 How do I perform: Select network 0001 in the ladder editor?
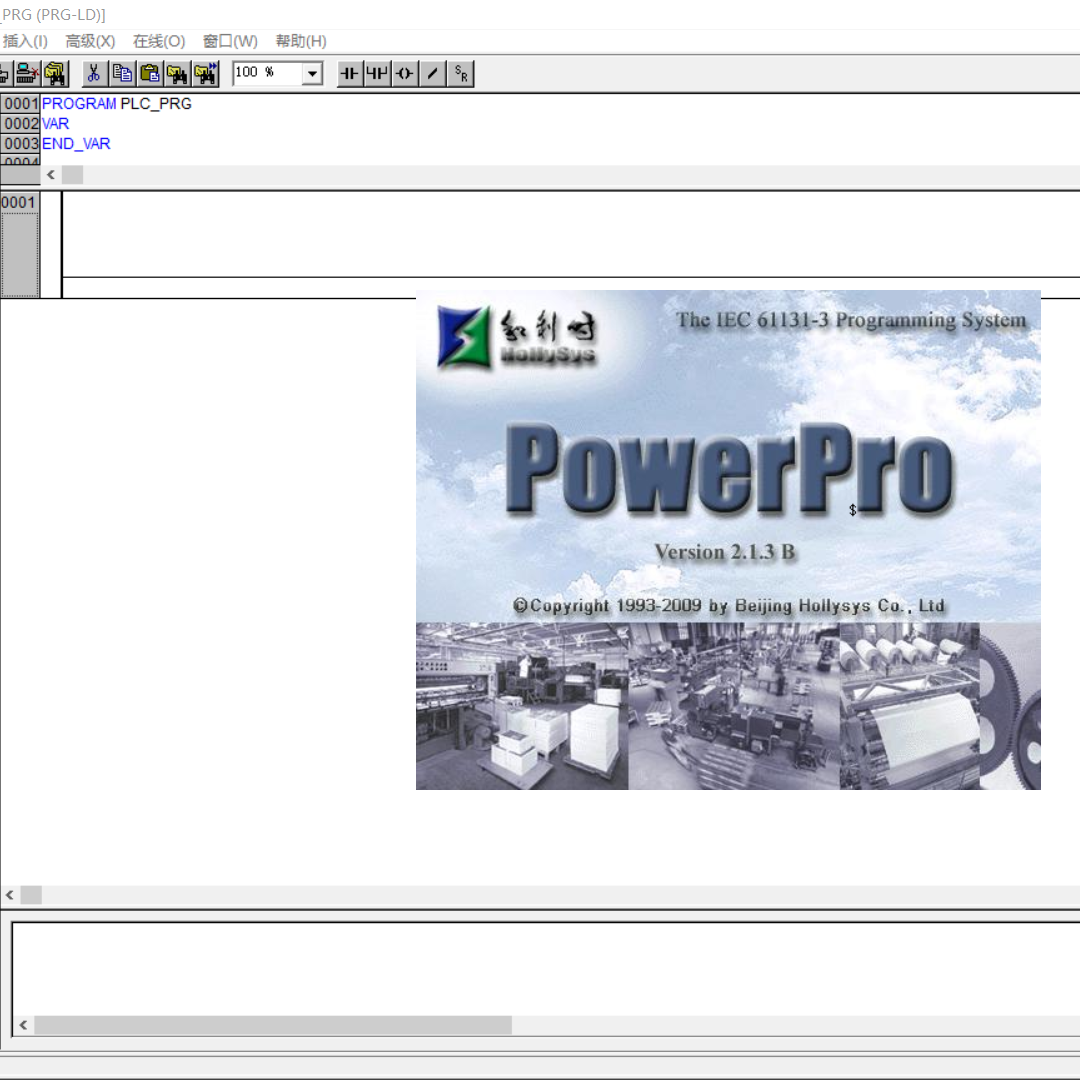click(20, 202)
